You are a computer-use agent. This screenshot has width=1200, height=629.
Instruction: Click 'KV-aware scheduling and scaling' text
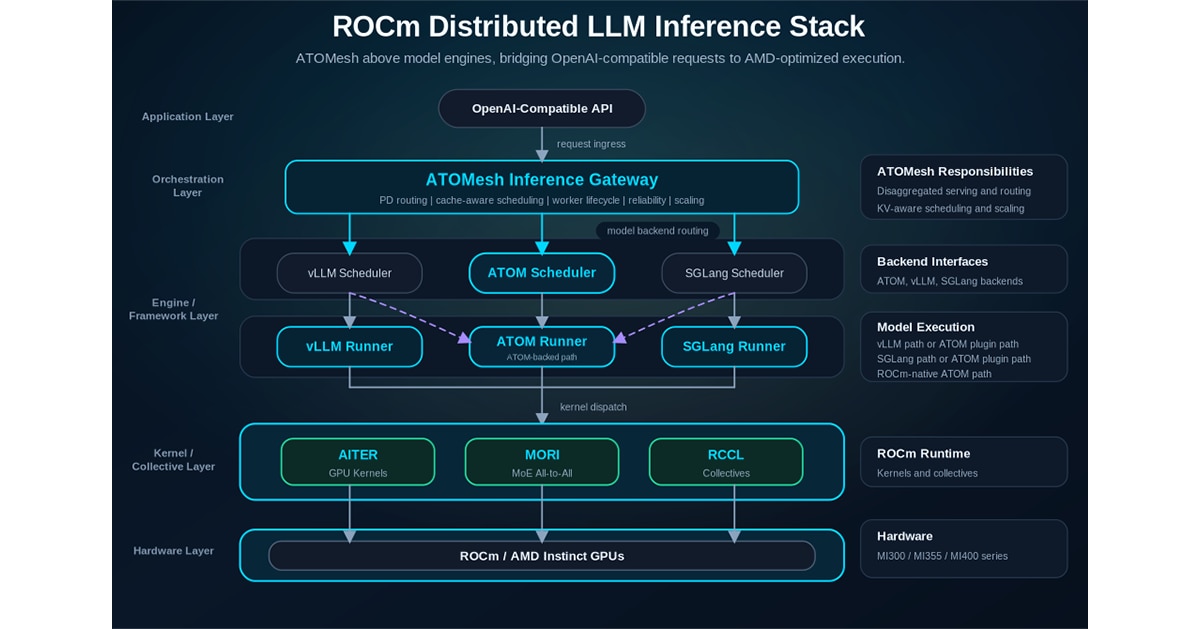coord(949,209)
